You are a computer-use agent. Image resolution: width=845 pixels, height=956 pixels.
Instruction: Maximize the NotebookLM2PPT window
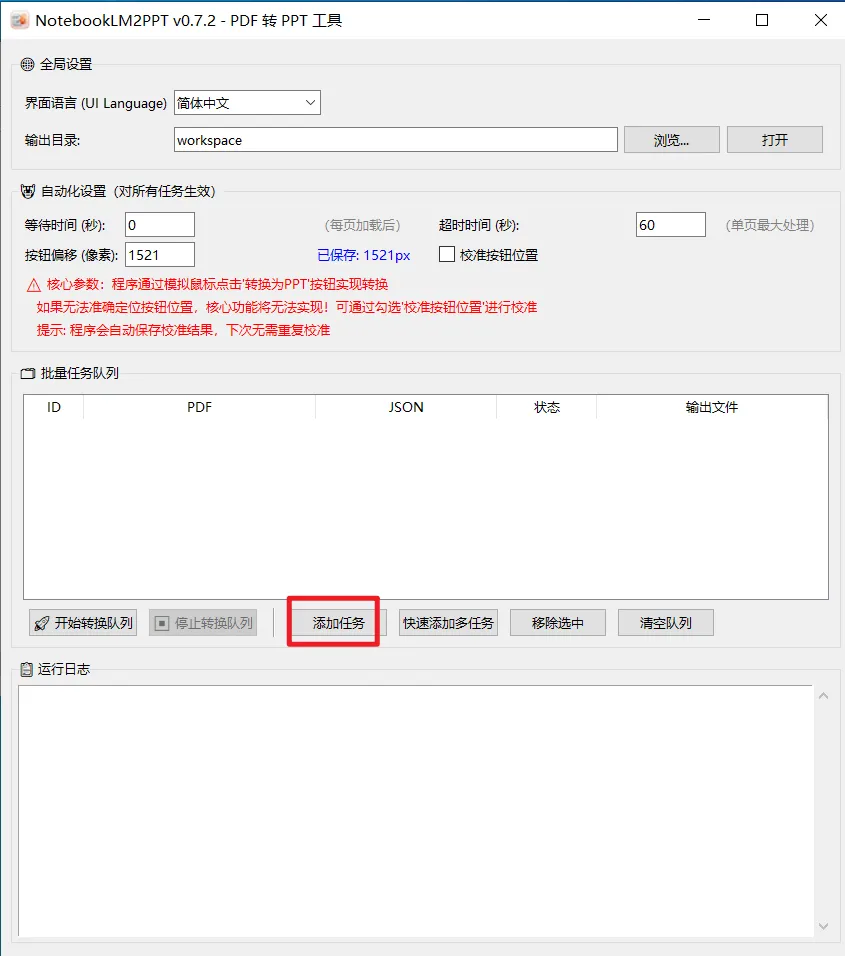[x=762, y=20]
